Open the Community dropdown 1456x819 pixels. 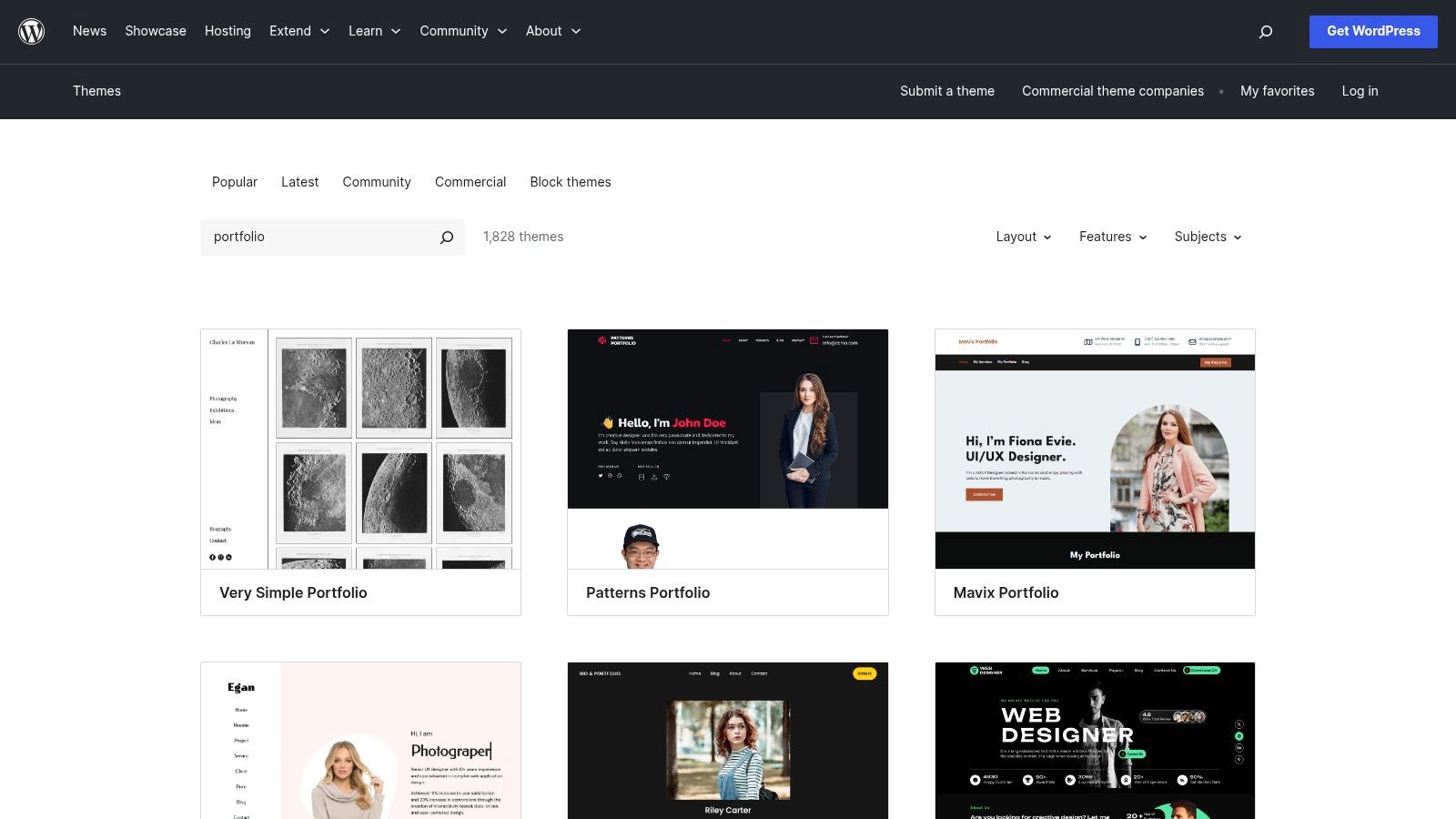tap(462, 31)
